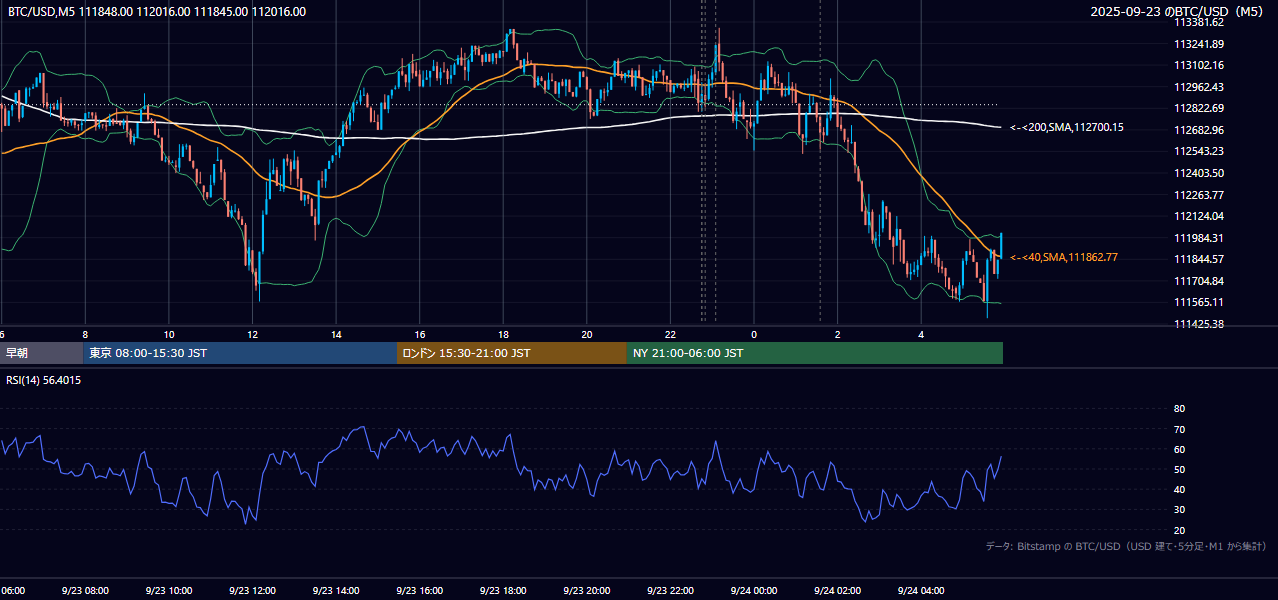Select the NY 21:00-06:00 JST session bar
The width and height of the screenshot is (1278, 600).
(x=815, y=353)
